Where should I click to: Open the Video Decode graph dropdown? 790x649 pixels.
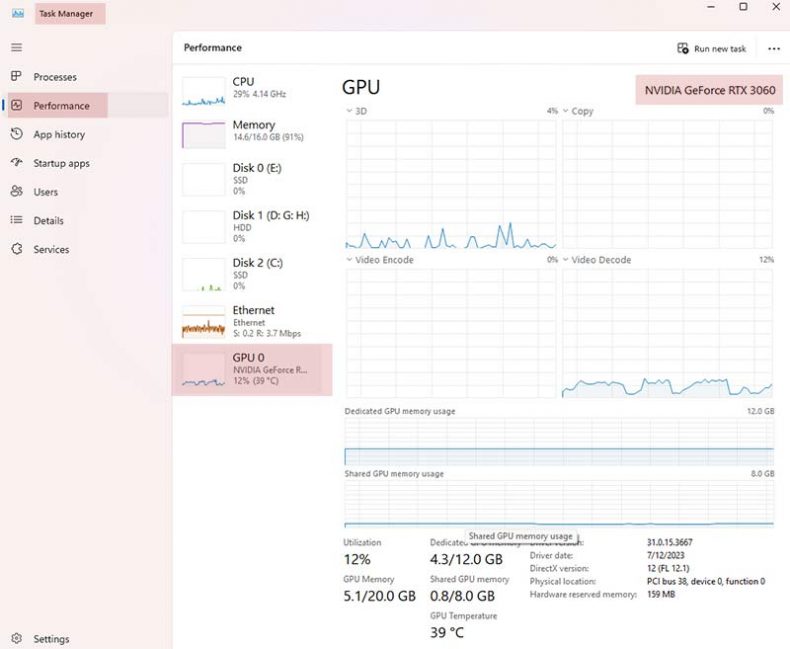(566, 260)
